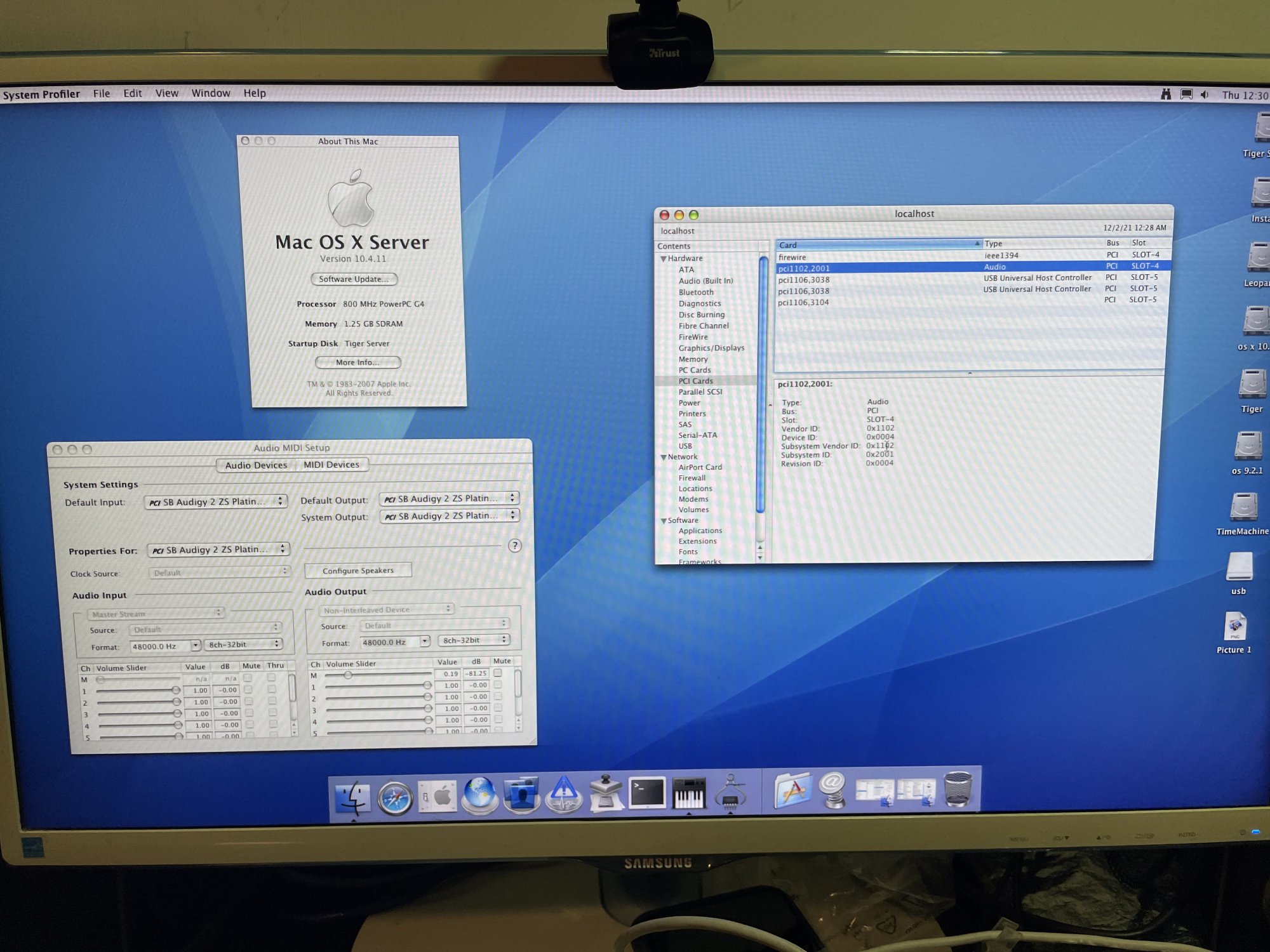Open the Trash in the dock
This screenshot has height=952, width=1270.
pyautogui.click(x=958, y=790)
